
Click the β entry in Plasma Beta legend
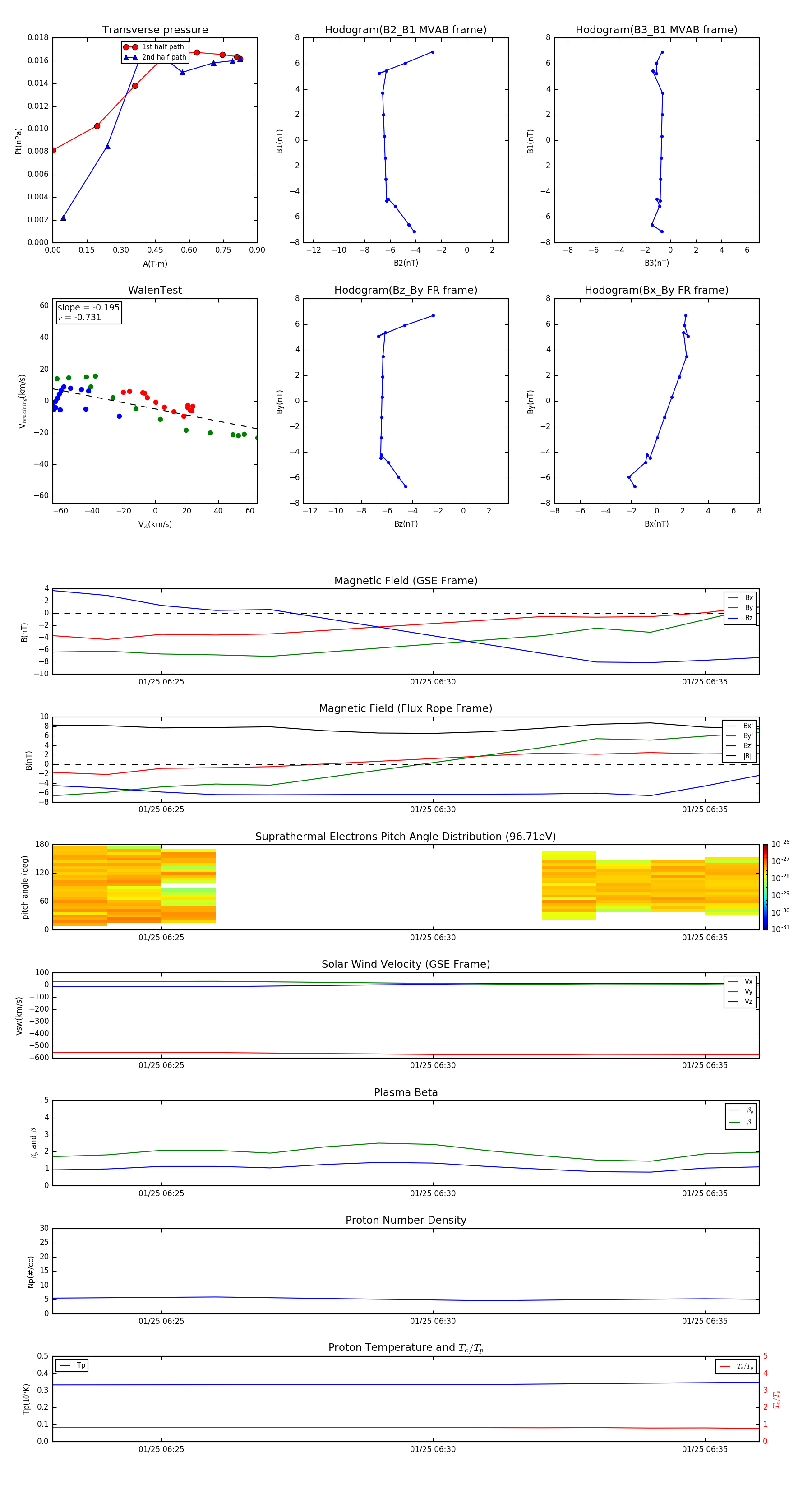point(741,1122)
